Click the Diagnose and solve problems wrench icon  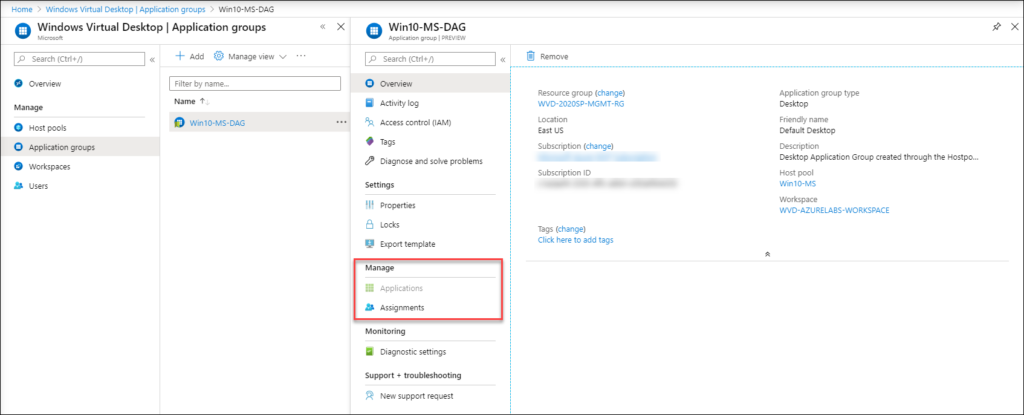pyautogui.click(x=370, y=161)
